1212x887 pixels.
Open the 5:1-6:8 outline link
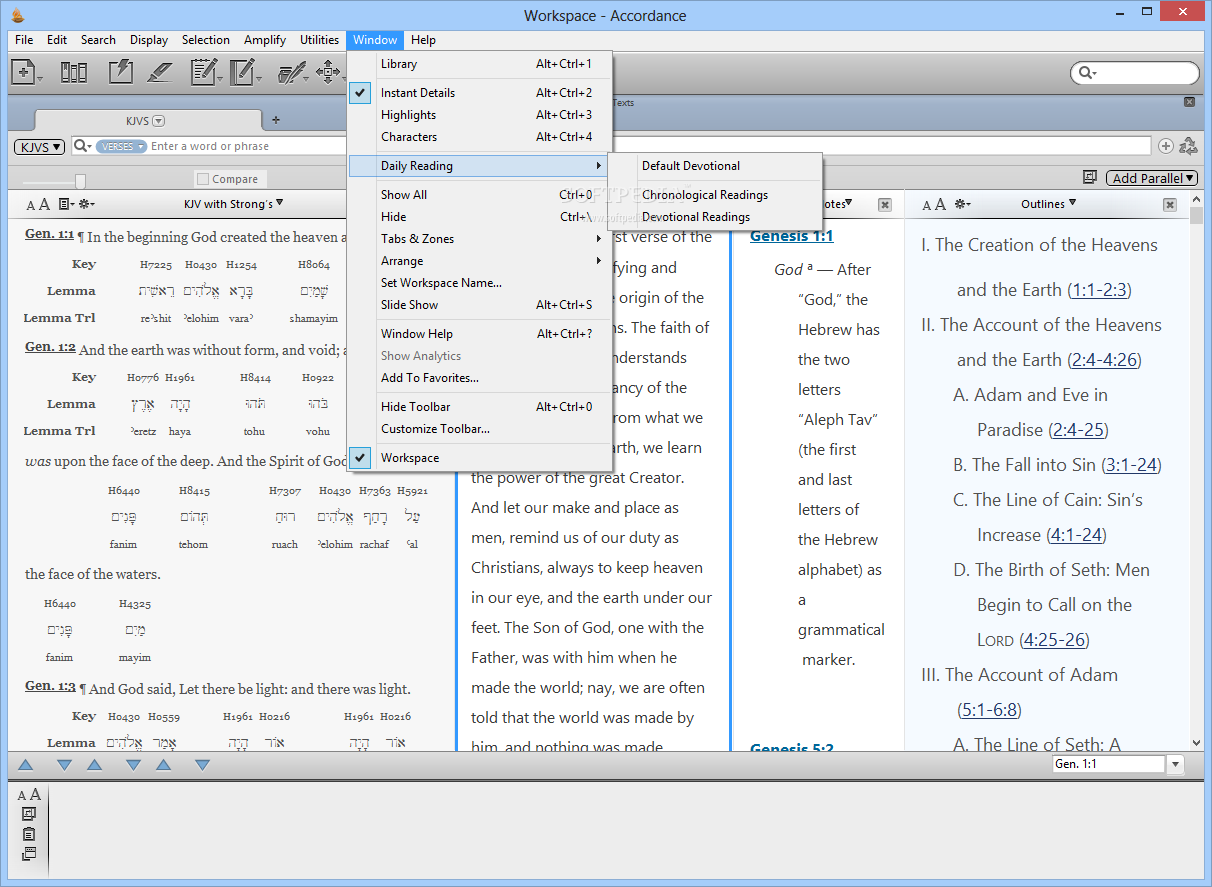[989, 710]
